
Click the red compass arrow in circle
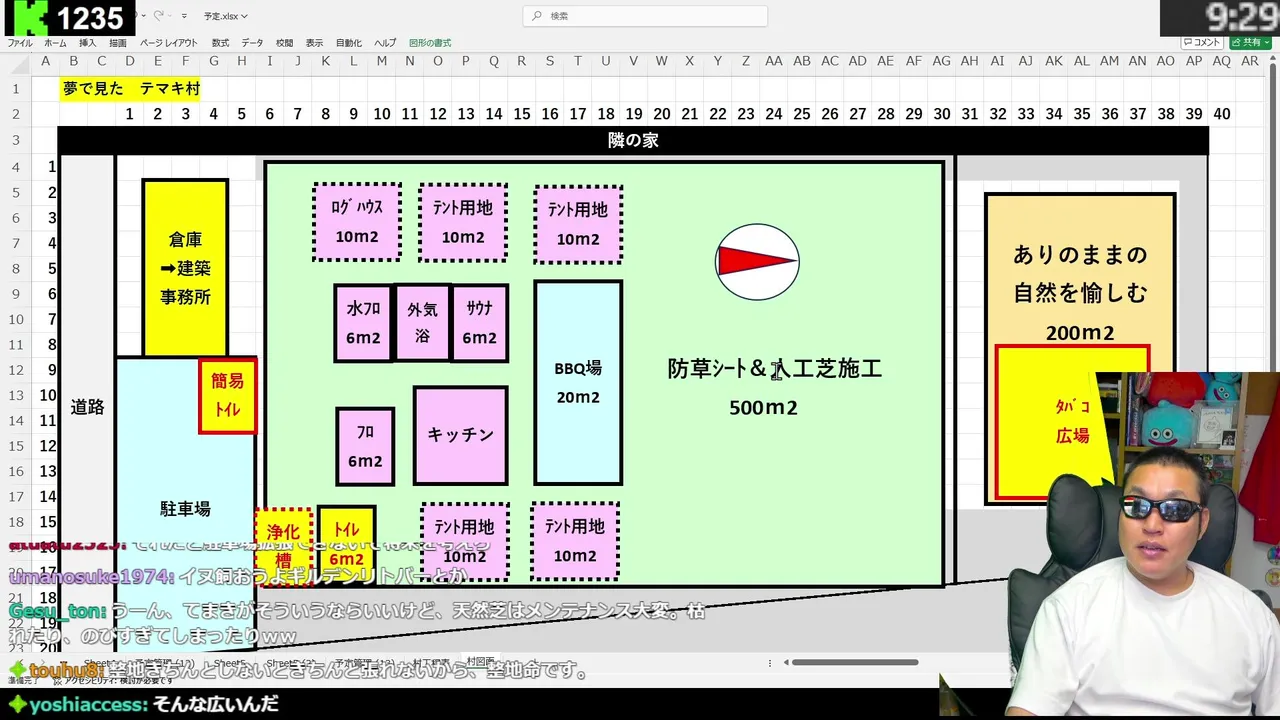pyautogui.click(x=757, y=262)
